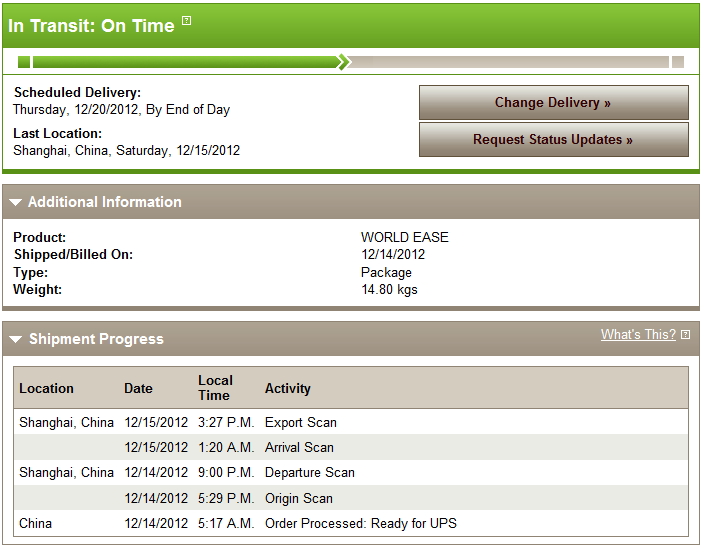This screenshot has width=701, height=545.
Task: Click Shipment Progress header title
Action: [x=96, y=339]
